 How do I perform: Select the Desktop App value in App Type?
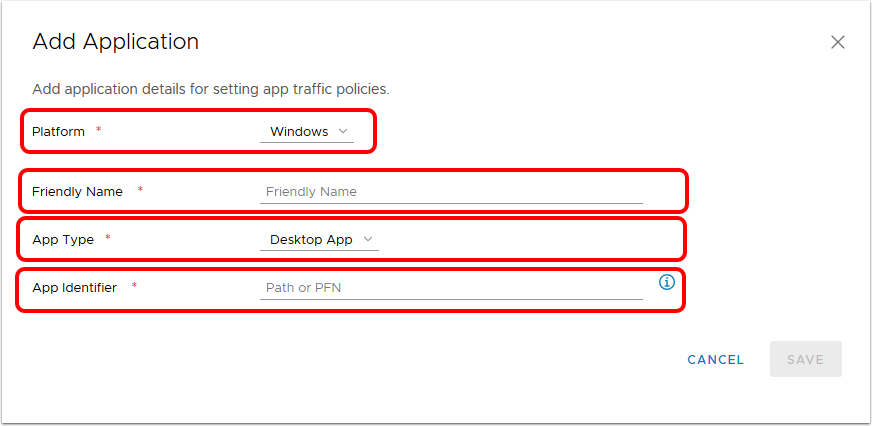(309, 240)
